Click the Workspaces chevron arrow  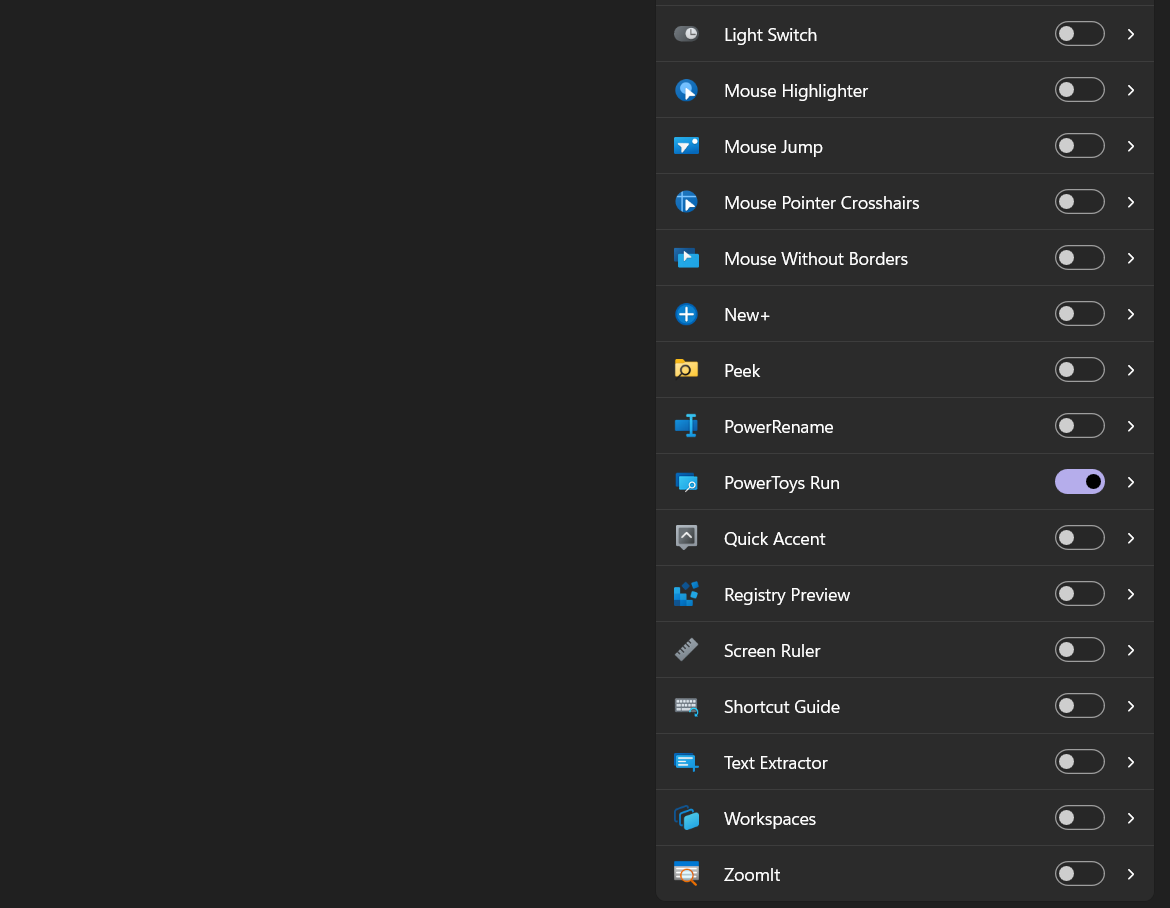click(1130, 818)
